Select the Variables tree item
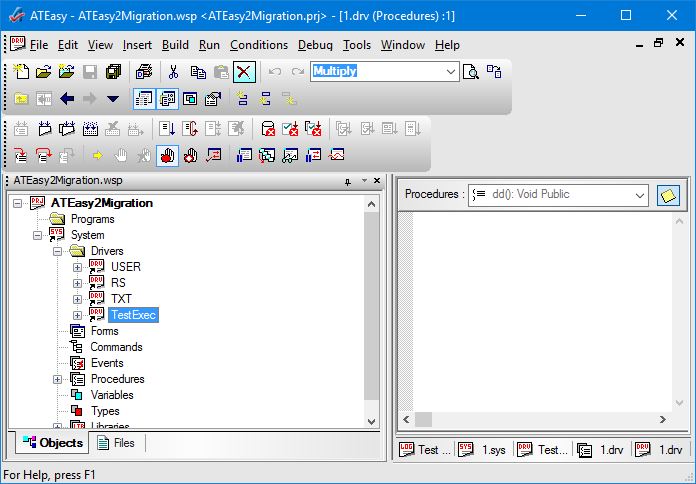 tap(112, 395)
